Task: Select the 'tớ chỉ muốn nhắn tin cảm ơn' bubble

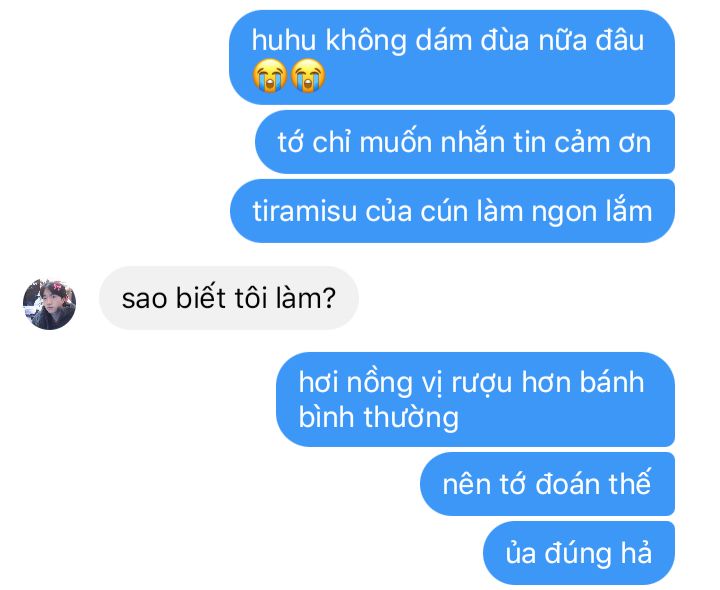Action: point(465,142)
